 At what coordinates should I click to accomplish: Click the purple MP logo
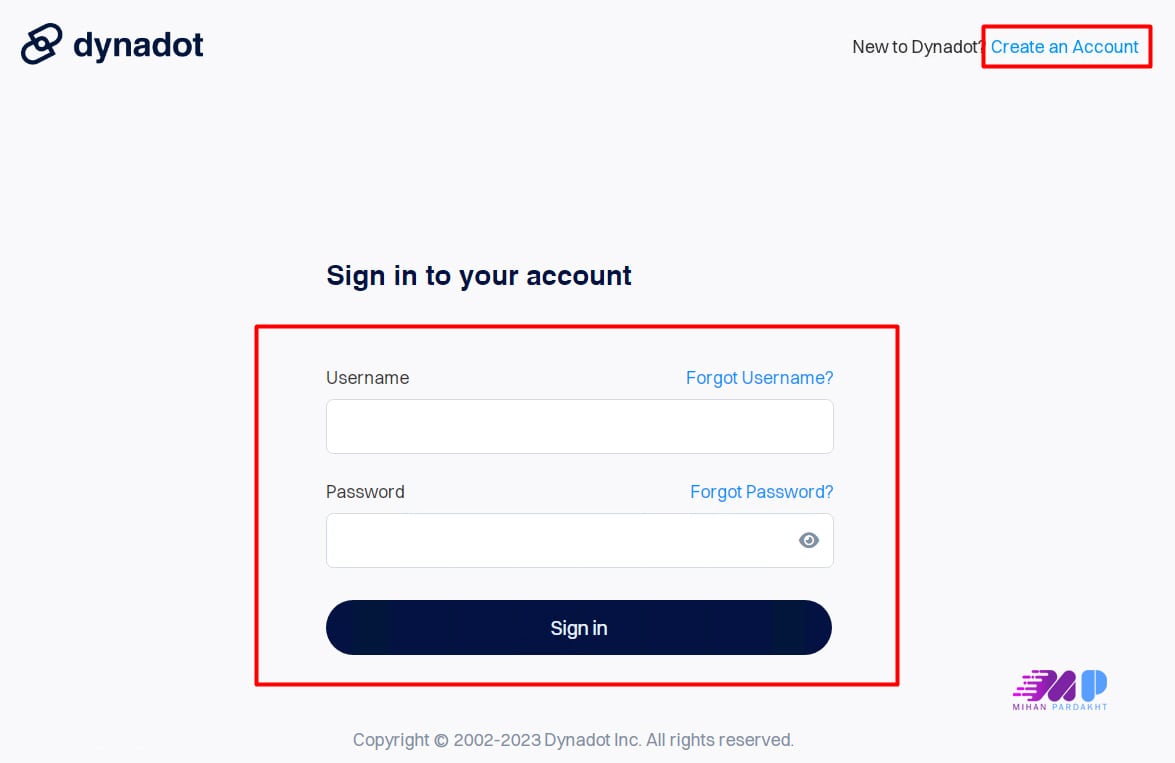pyautogui.click(x=1060, y=685)
